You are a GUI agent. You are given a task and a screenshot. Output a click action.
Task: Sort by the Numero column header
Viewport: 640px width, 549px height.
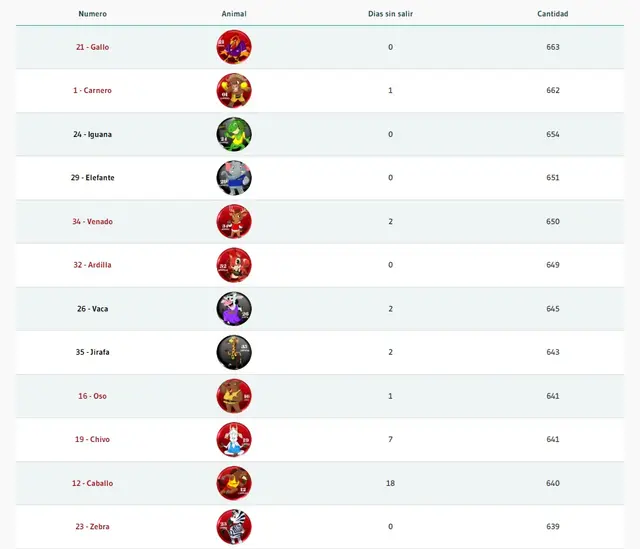point(93,14)
